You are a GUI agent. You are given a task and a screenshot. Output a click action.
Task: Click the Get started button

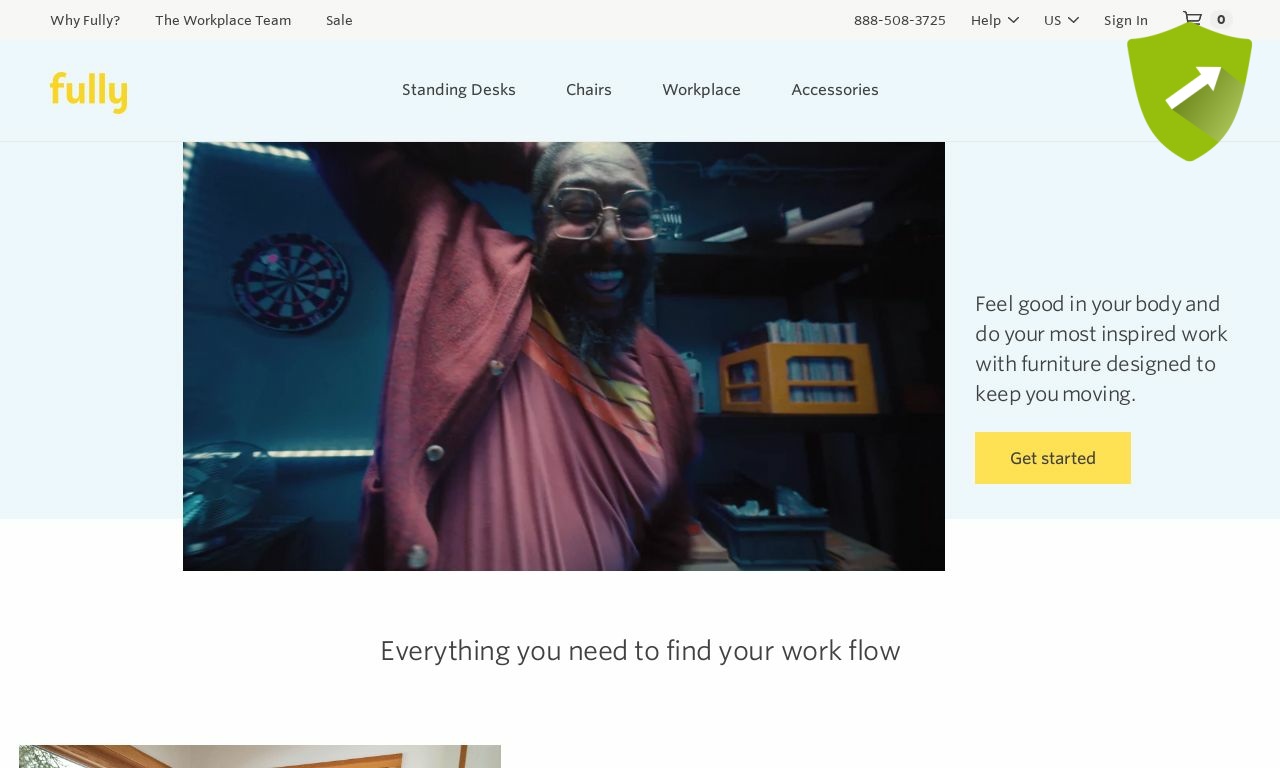1053,458
